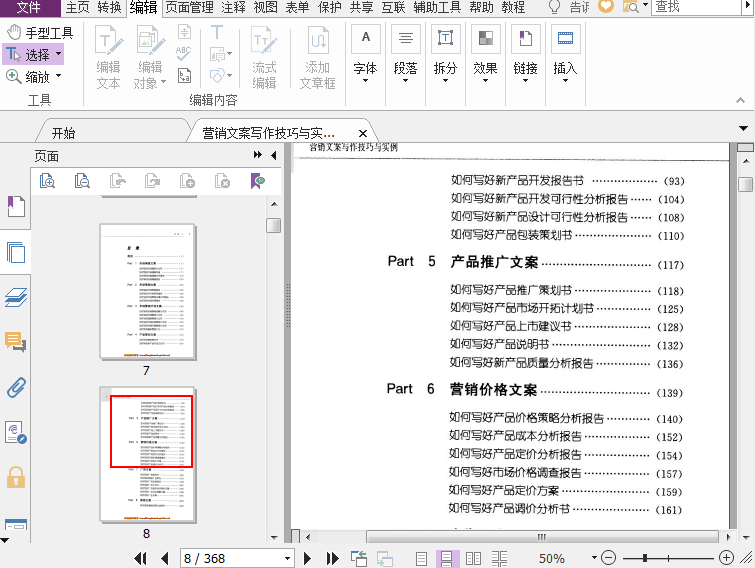Open the page number dropdown list

[288, 558]
